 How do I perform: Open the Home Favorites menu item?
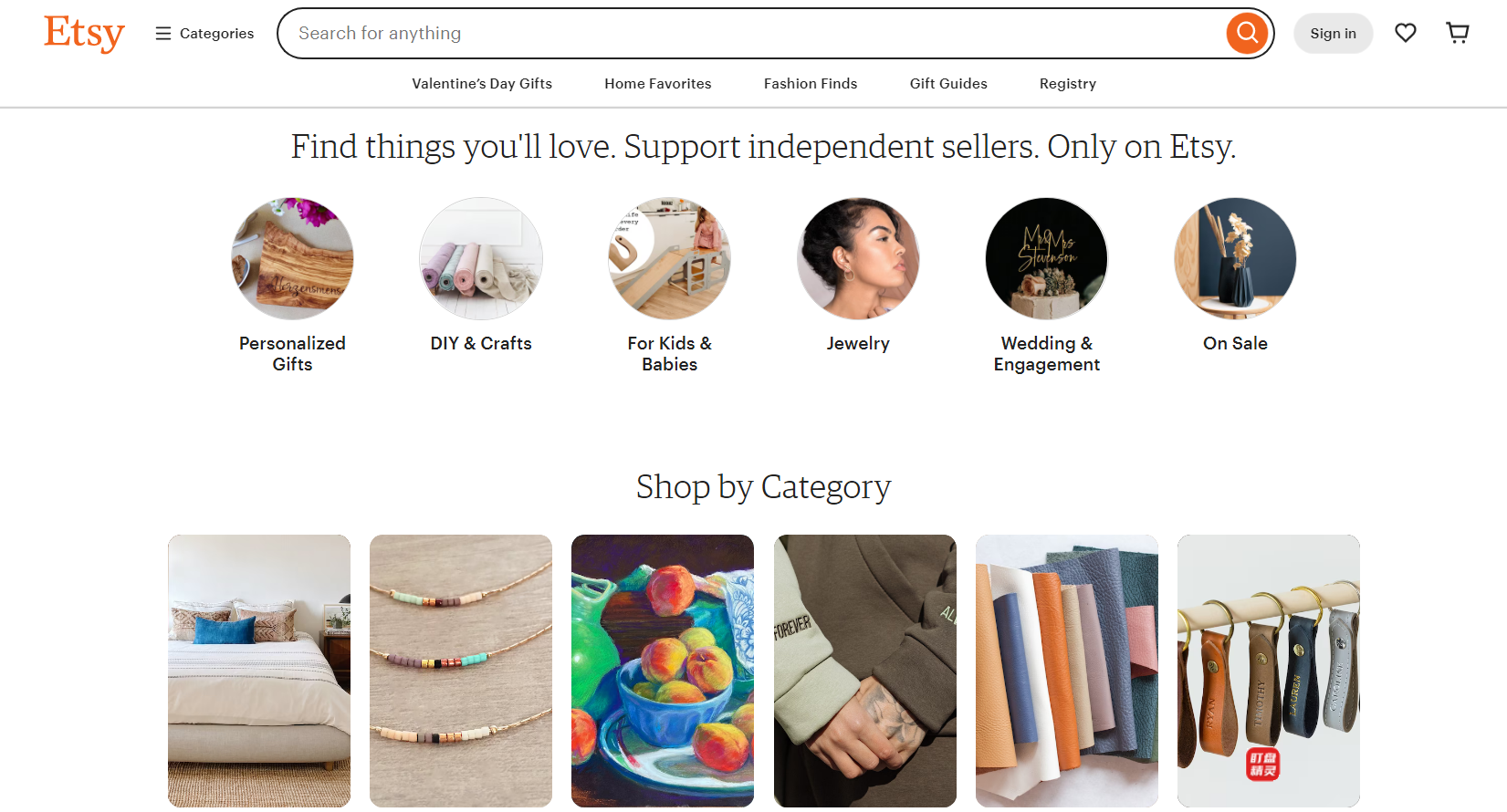[x=657, y=84]
